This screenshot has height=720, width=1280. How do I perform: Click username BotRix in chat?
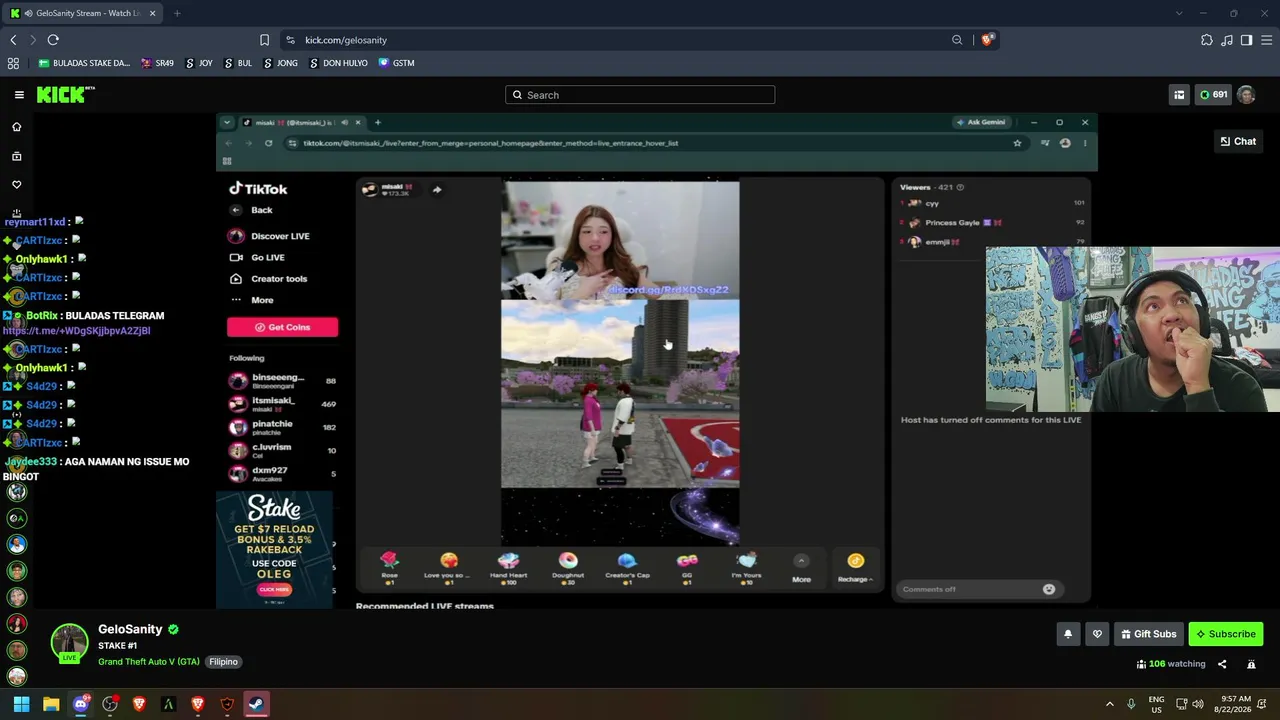click(42, 316)
